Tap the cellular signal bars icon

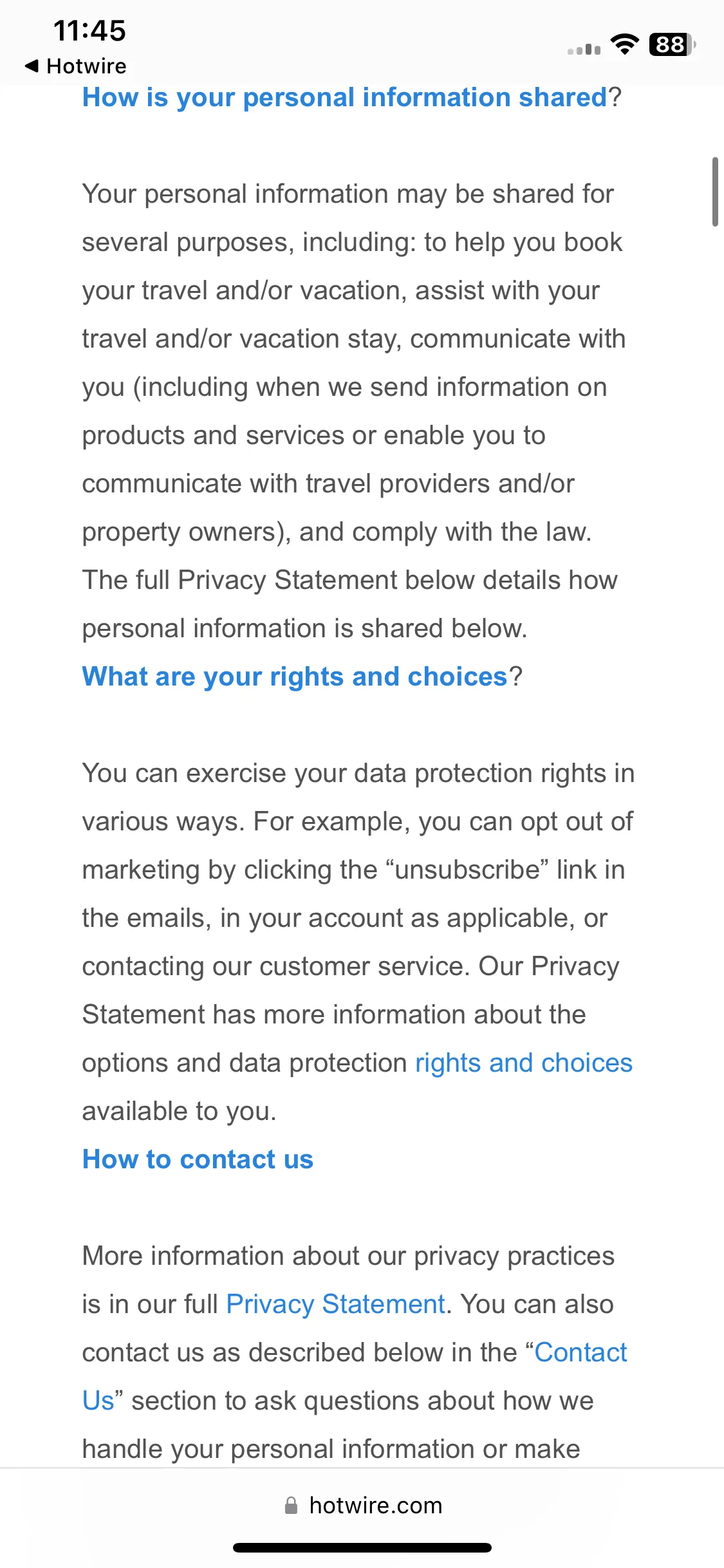[x=584, y=49]
